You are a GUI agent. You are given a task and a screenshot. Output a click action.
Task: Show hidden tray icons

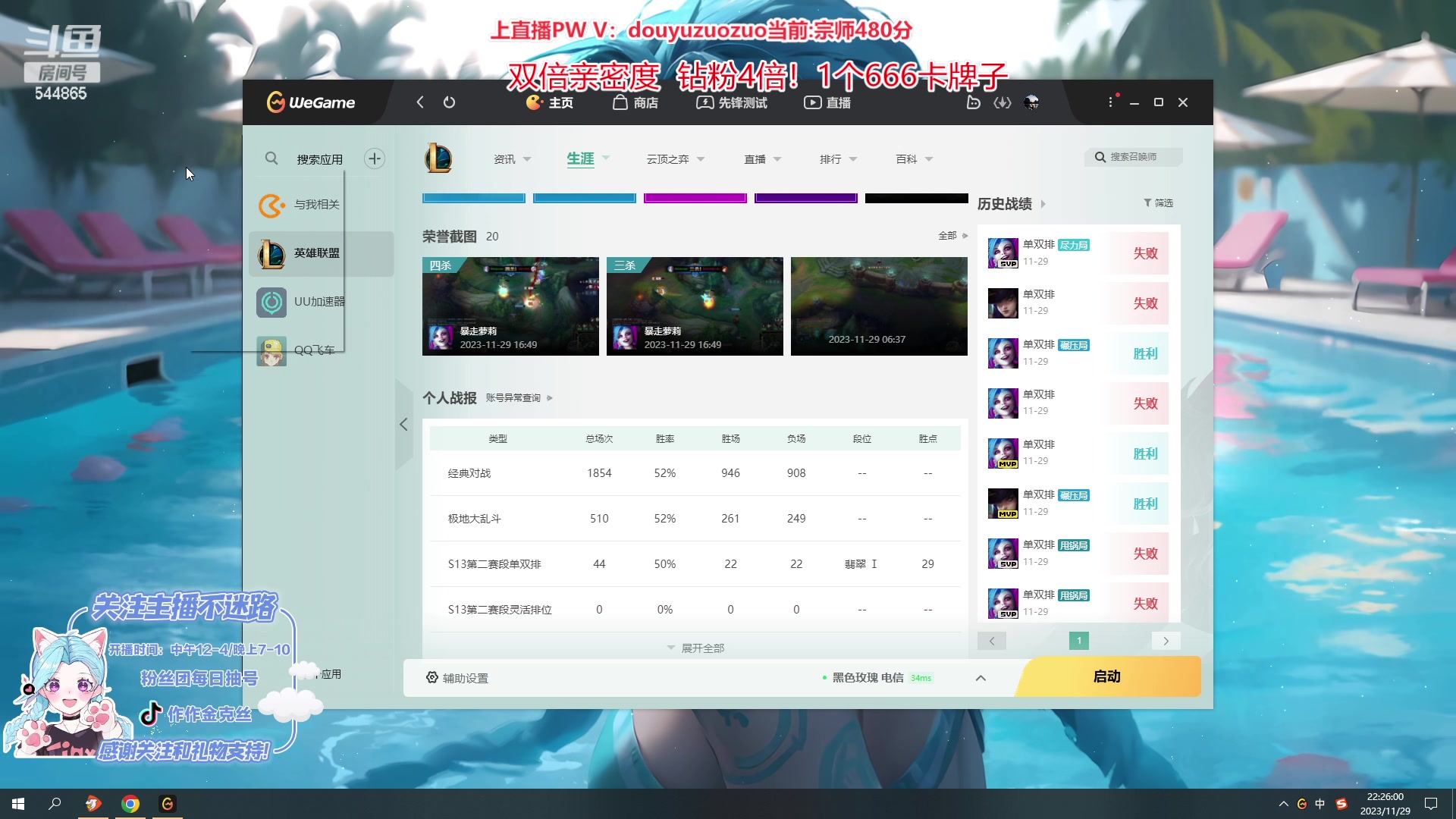pyautogui.click(x=1283, y=804)
